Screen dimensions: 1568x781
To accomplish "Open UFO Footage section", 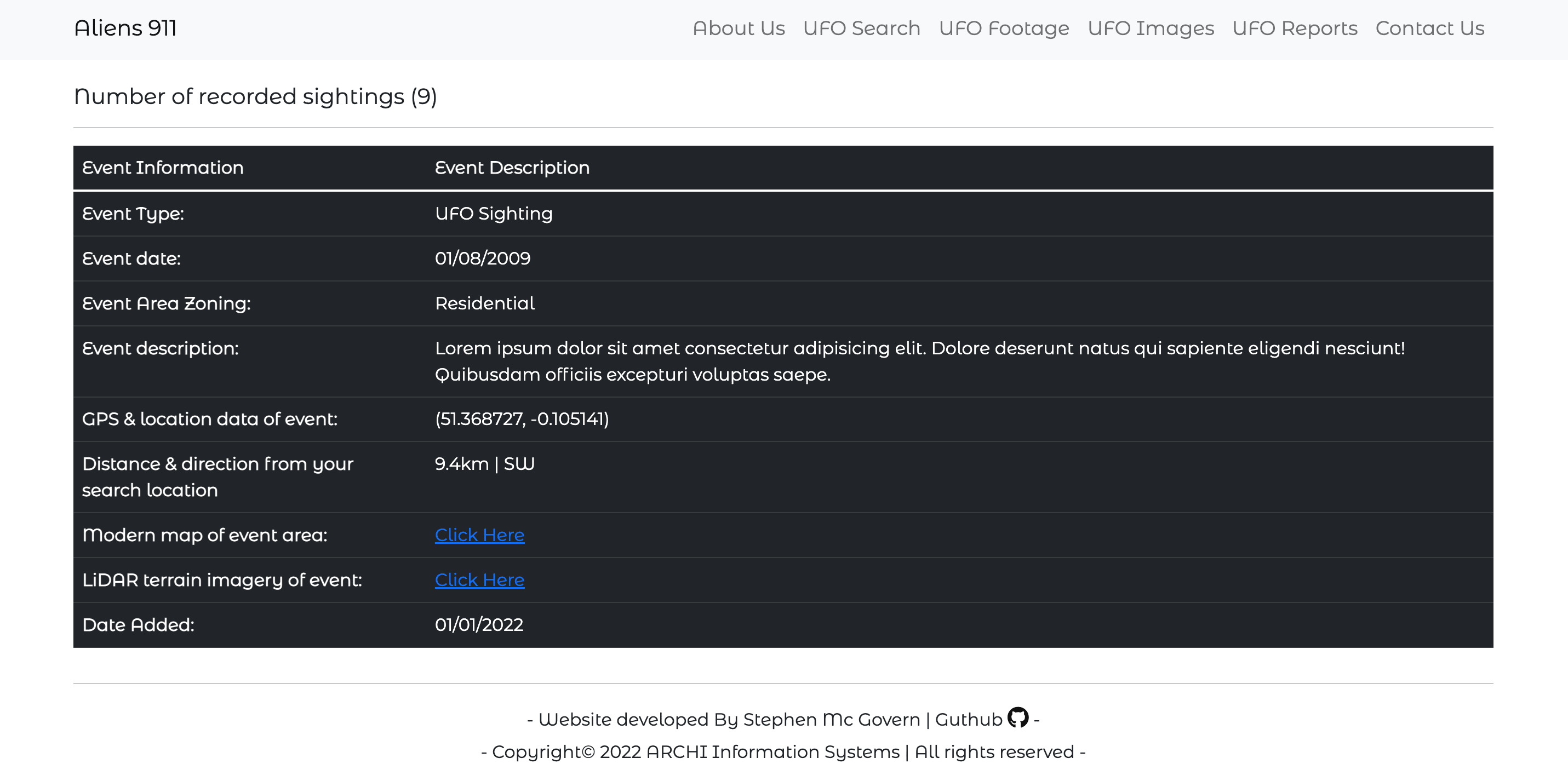I will pos(1004,28).
